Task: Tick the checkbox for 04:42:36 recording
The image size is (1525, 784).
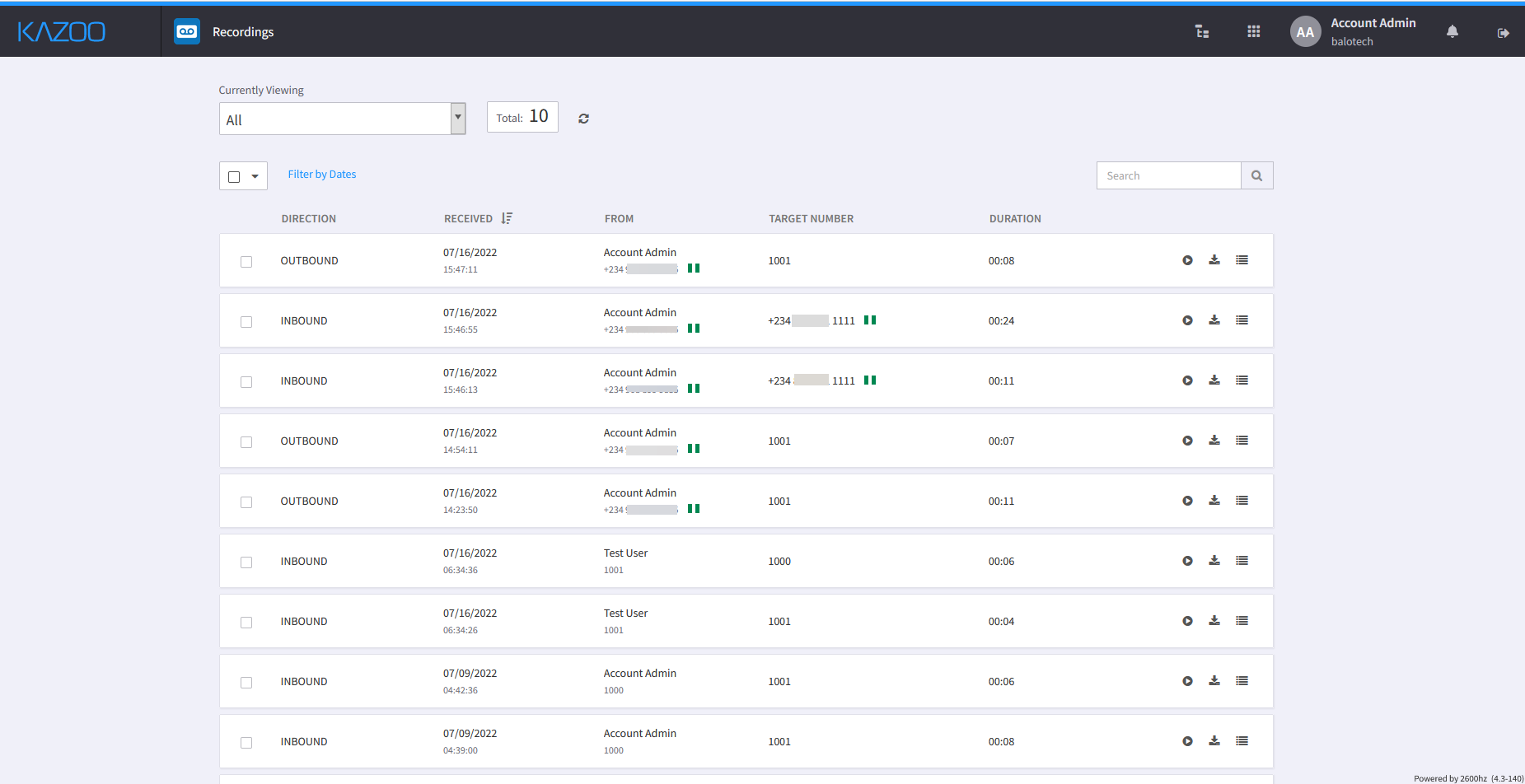Action: click(246, 683)
